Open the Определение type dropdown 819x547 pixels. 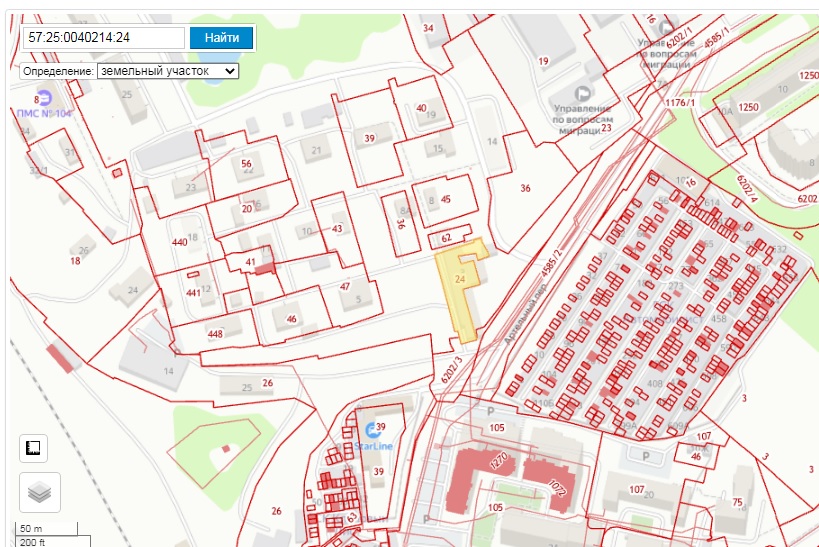pyautogui.click(x=168, y=72)
